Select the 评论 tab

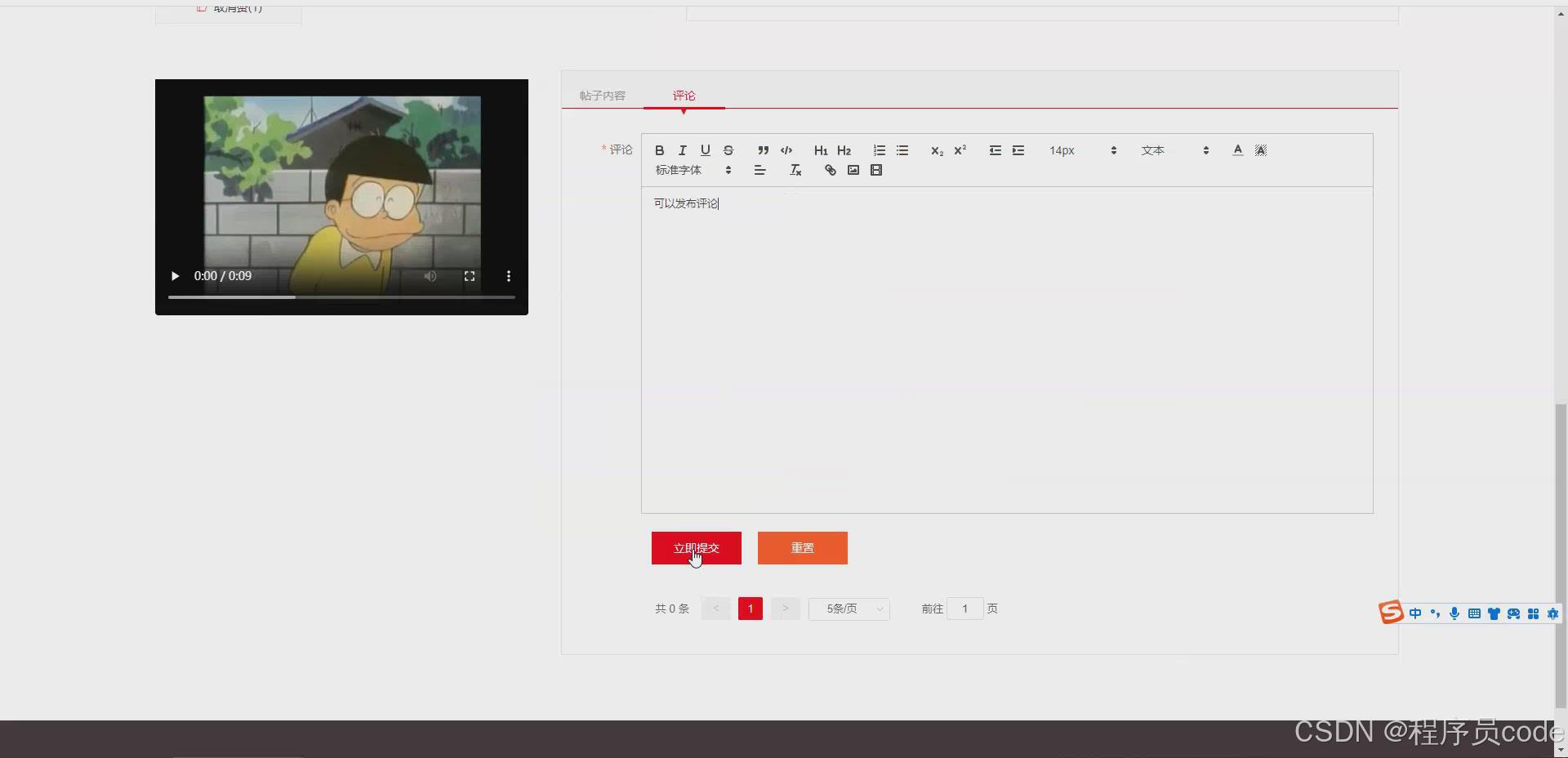pyautogui.click(x=684, y=96)
